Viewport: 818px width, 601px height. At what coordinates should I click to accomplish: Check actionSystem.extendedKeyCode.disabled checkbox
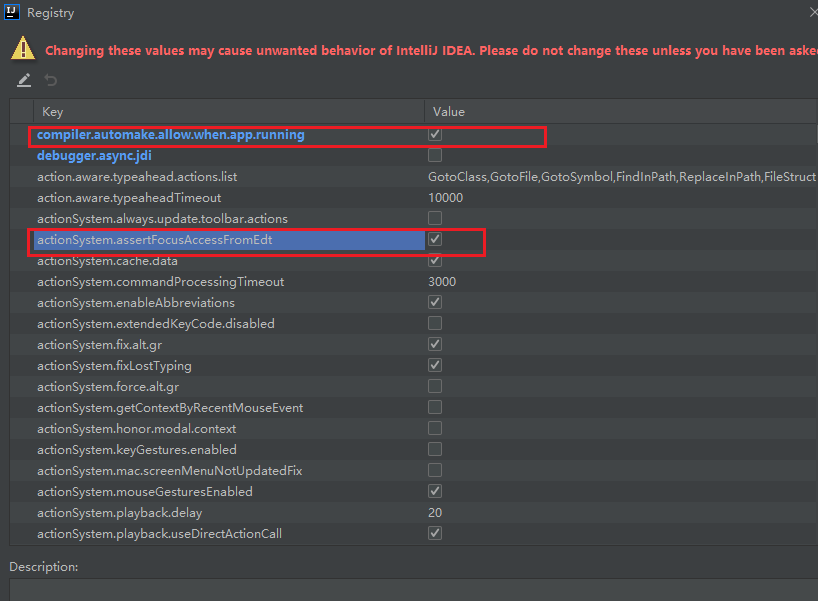435,323
